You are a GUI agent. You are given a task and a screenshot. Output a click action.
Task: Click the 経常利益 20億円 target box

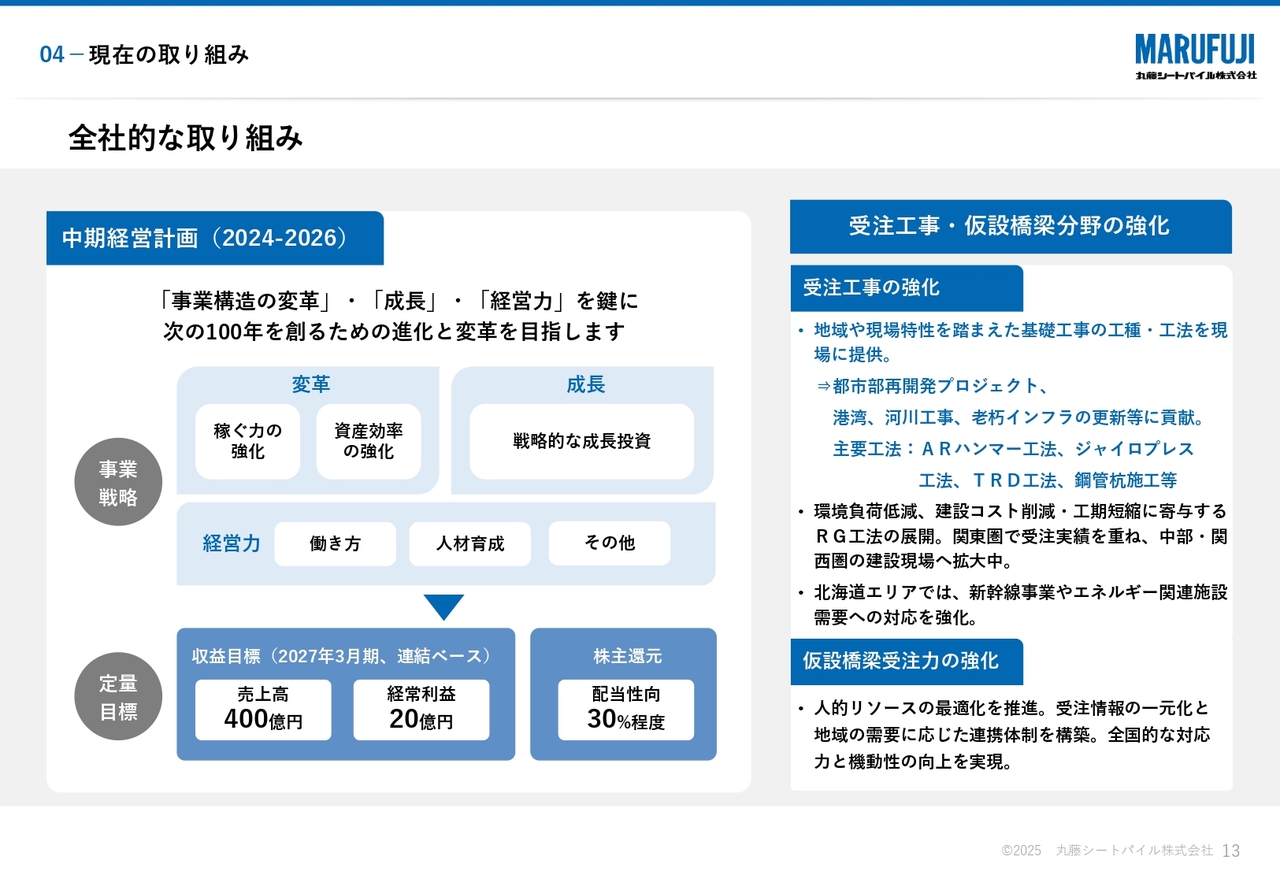tap(421, 709)
